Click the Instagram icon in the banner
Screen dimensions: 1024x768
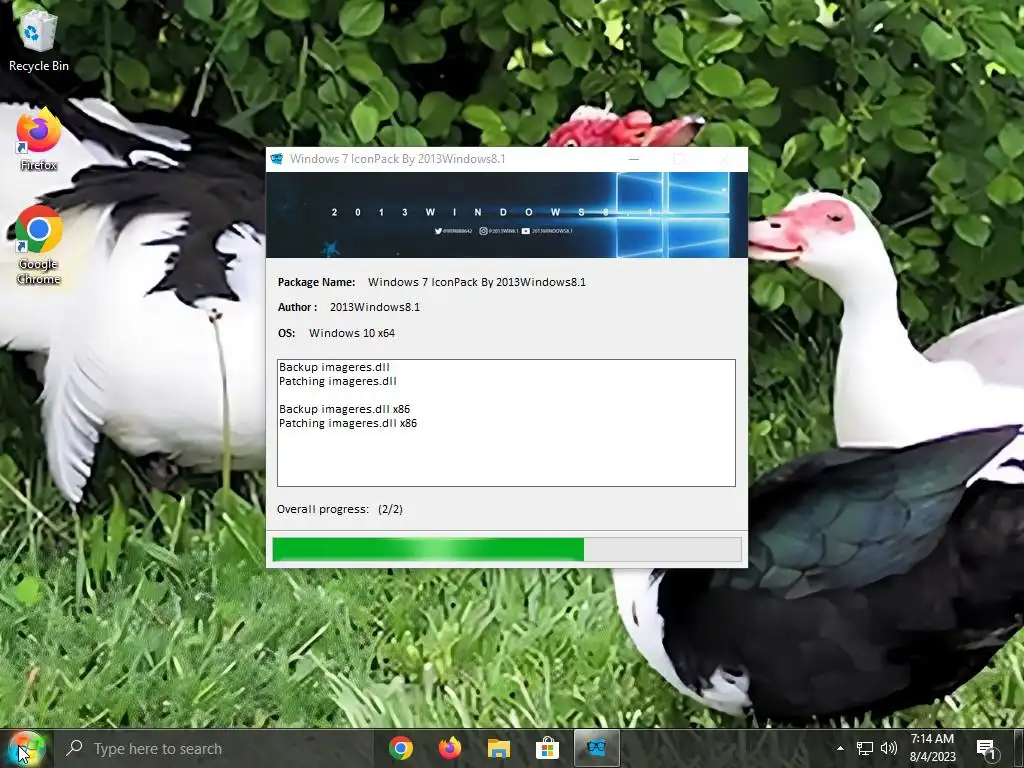coord(483,231)
